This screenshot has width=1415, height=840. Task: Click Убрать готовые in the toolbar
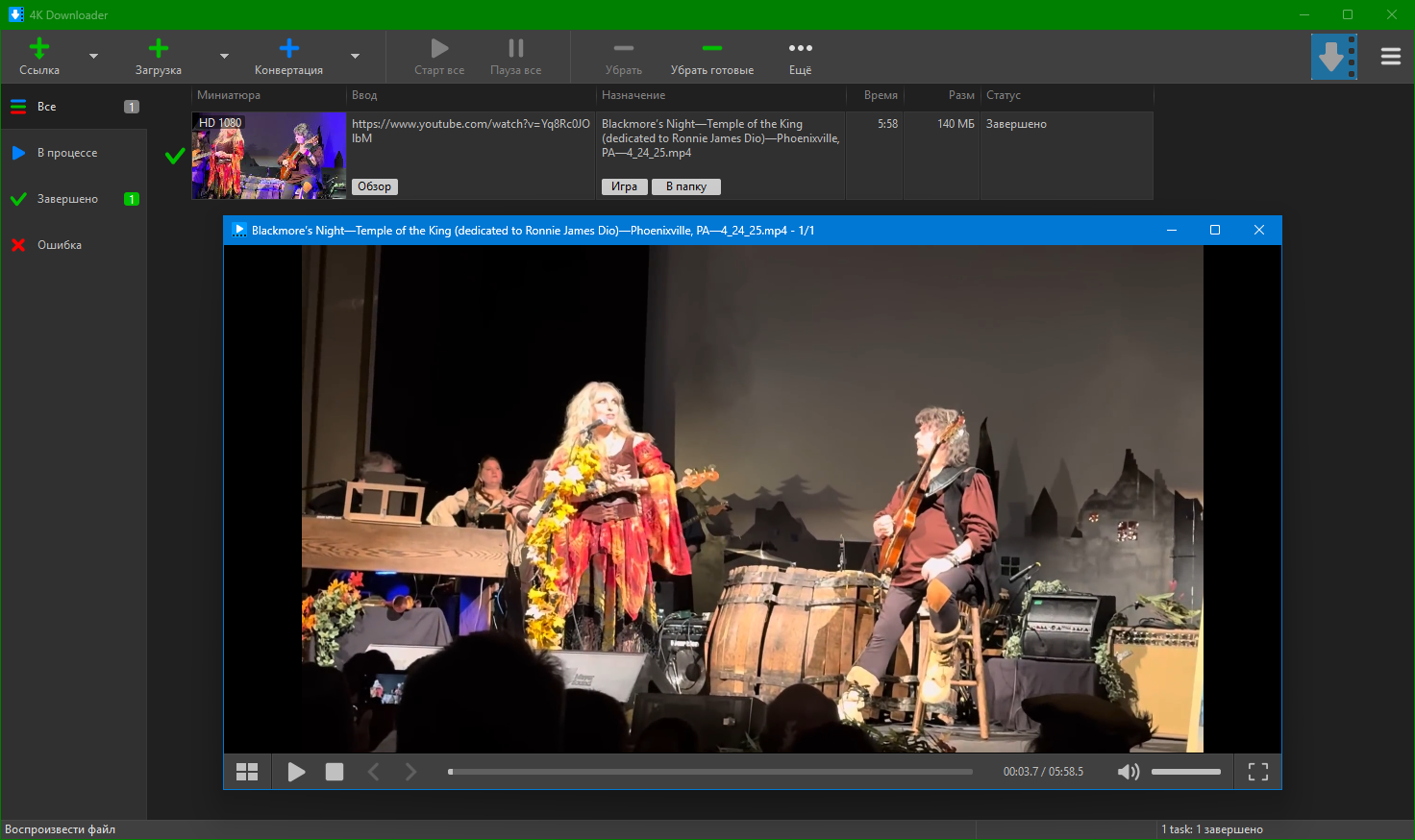711,57
